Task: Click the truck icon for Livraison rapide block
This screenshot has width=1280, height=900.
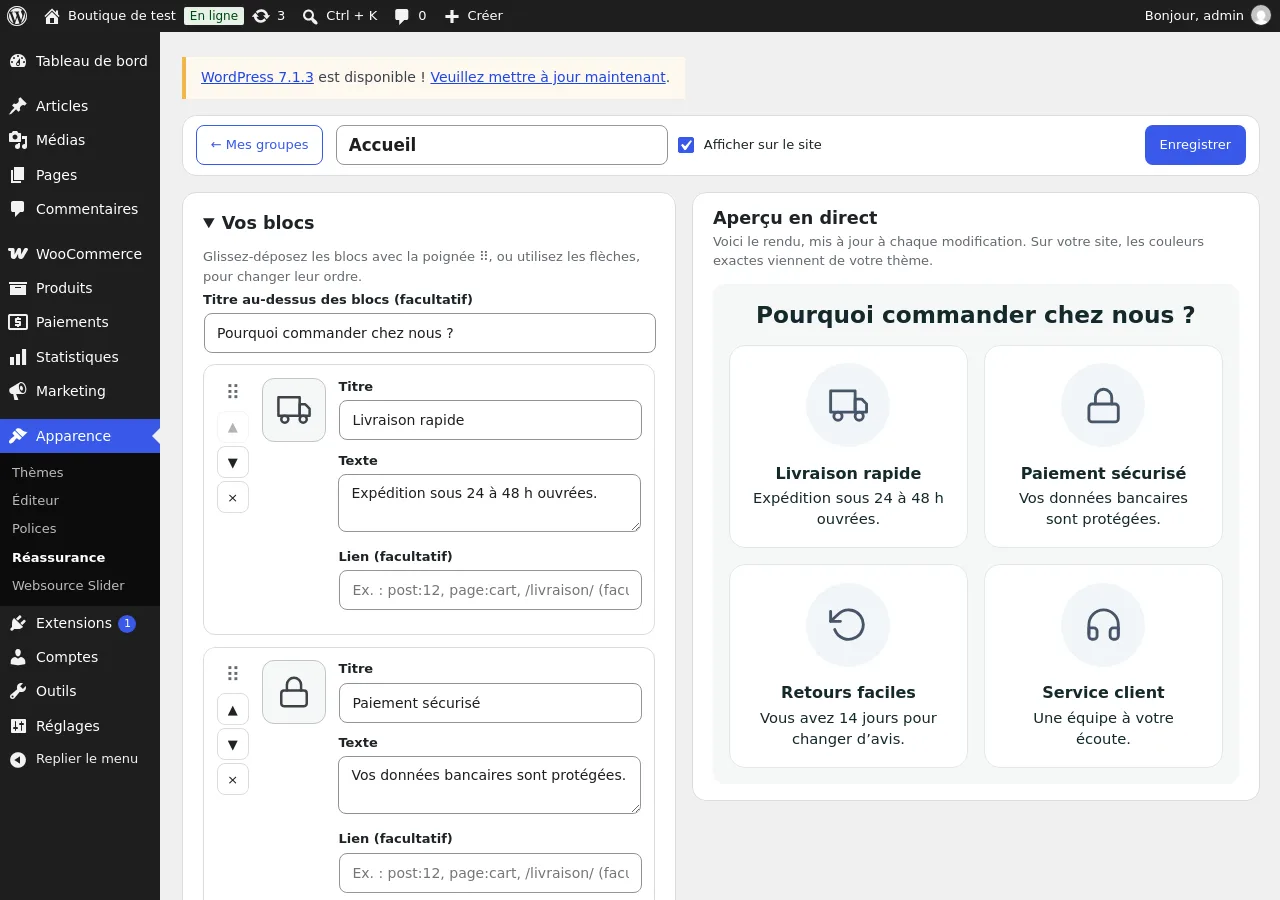Action: pos(294,410)
